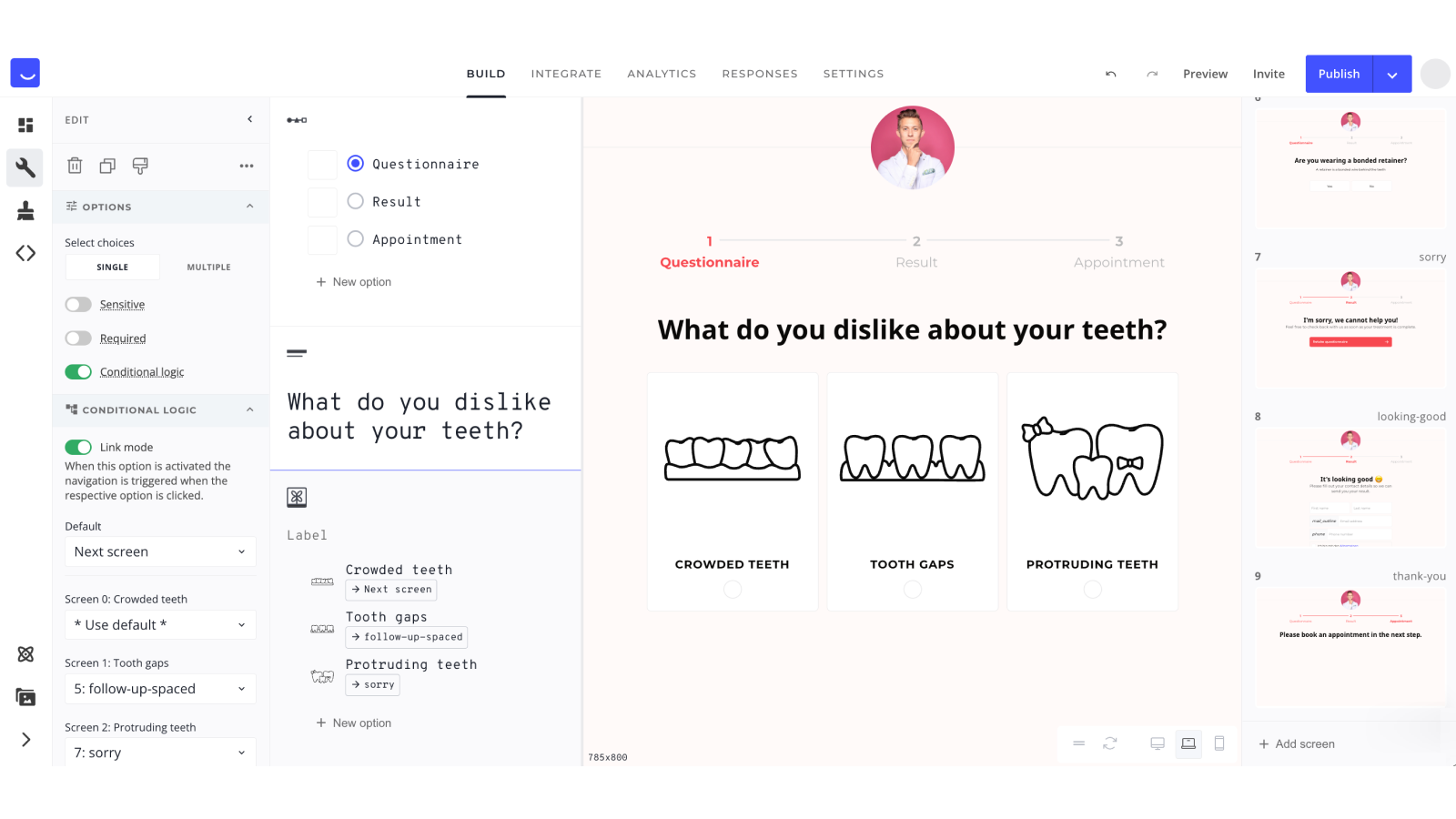The image size is (1456, 819).
Task: Click the undo arrow in top bar
Action: click(x=1110, y=74)
